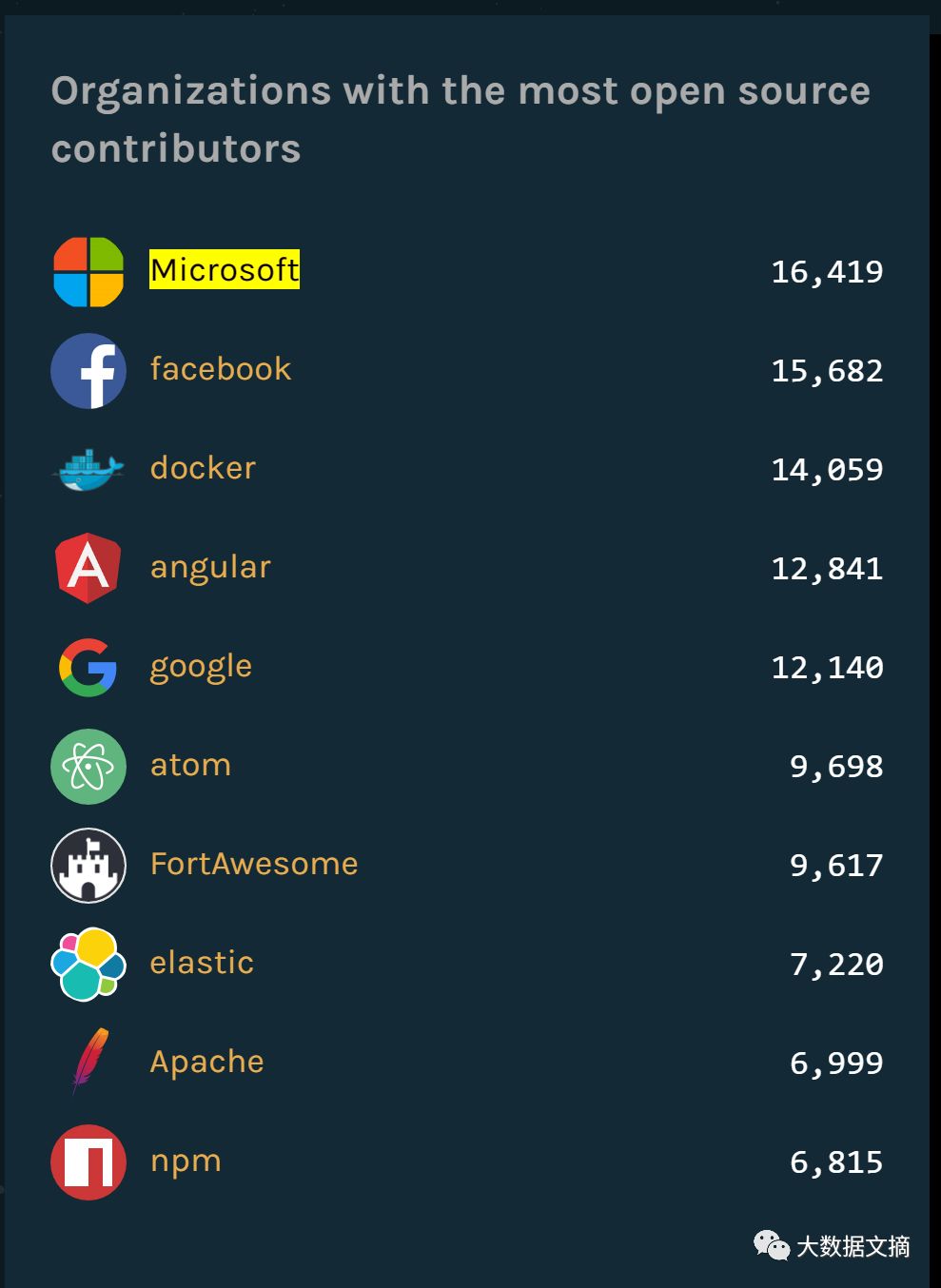Open the Apache organization link

(206, 1062)
